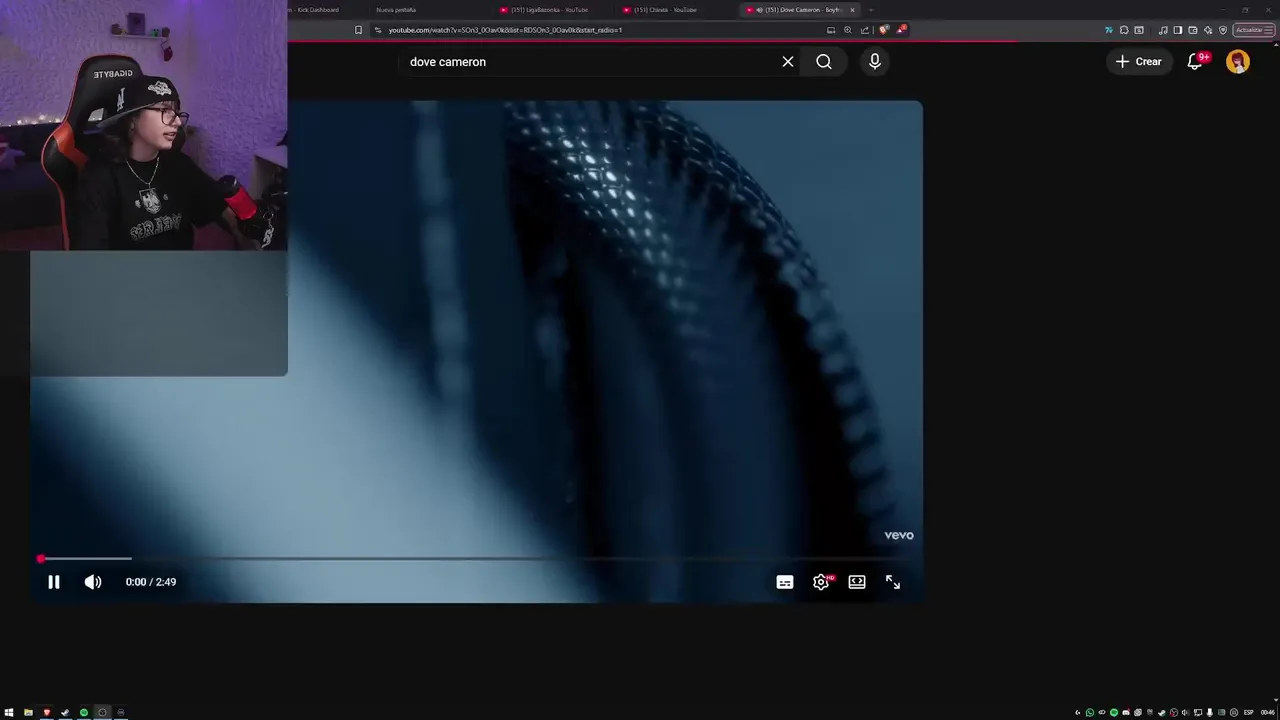Switch to theater mode view
The height and width of the screenshot is (720, 1280).
[857, 582]
